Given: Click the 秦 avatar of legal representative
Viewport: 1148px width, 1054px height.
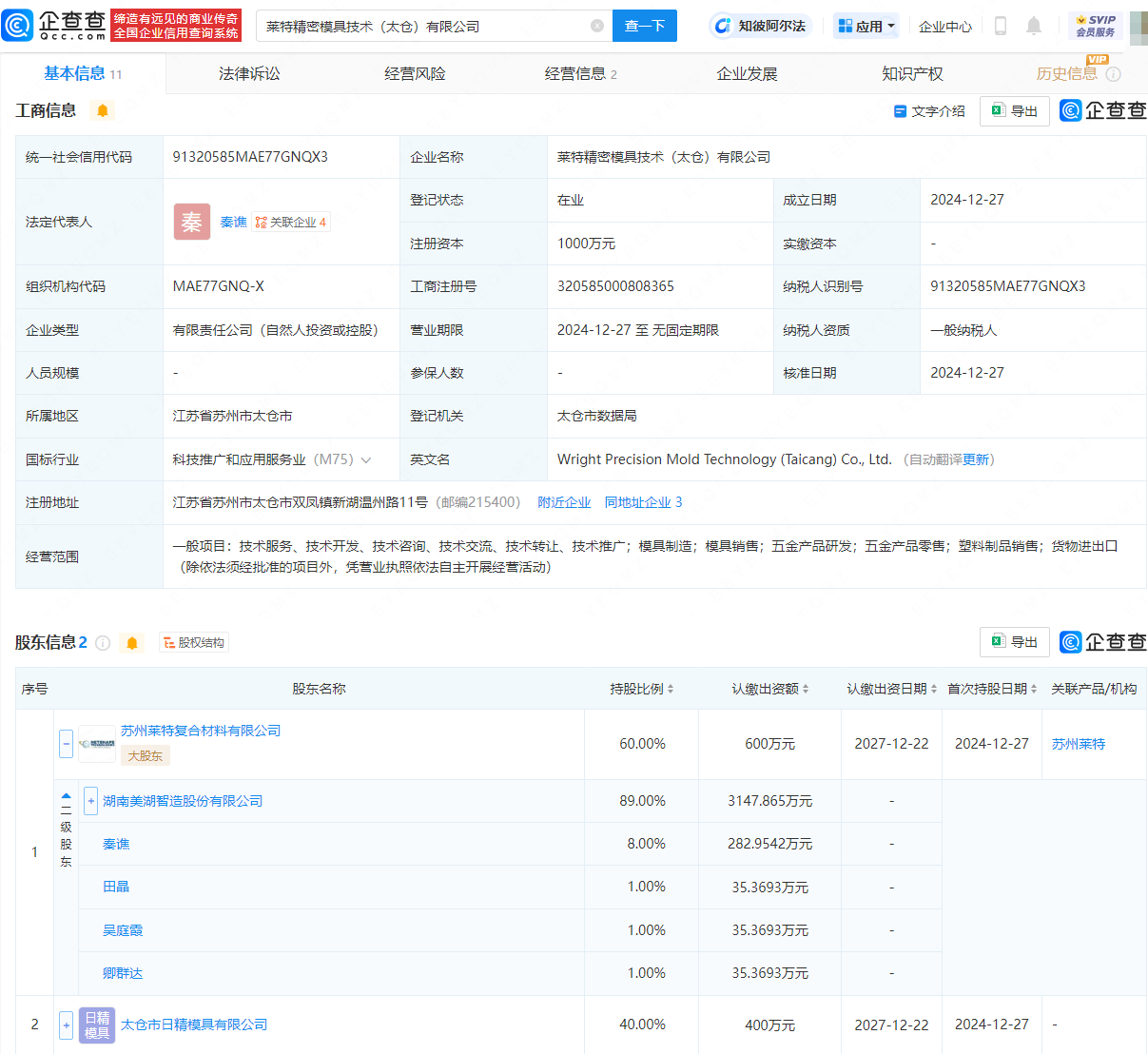Looking at the screenshot, I should click(192, 222).
